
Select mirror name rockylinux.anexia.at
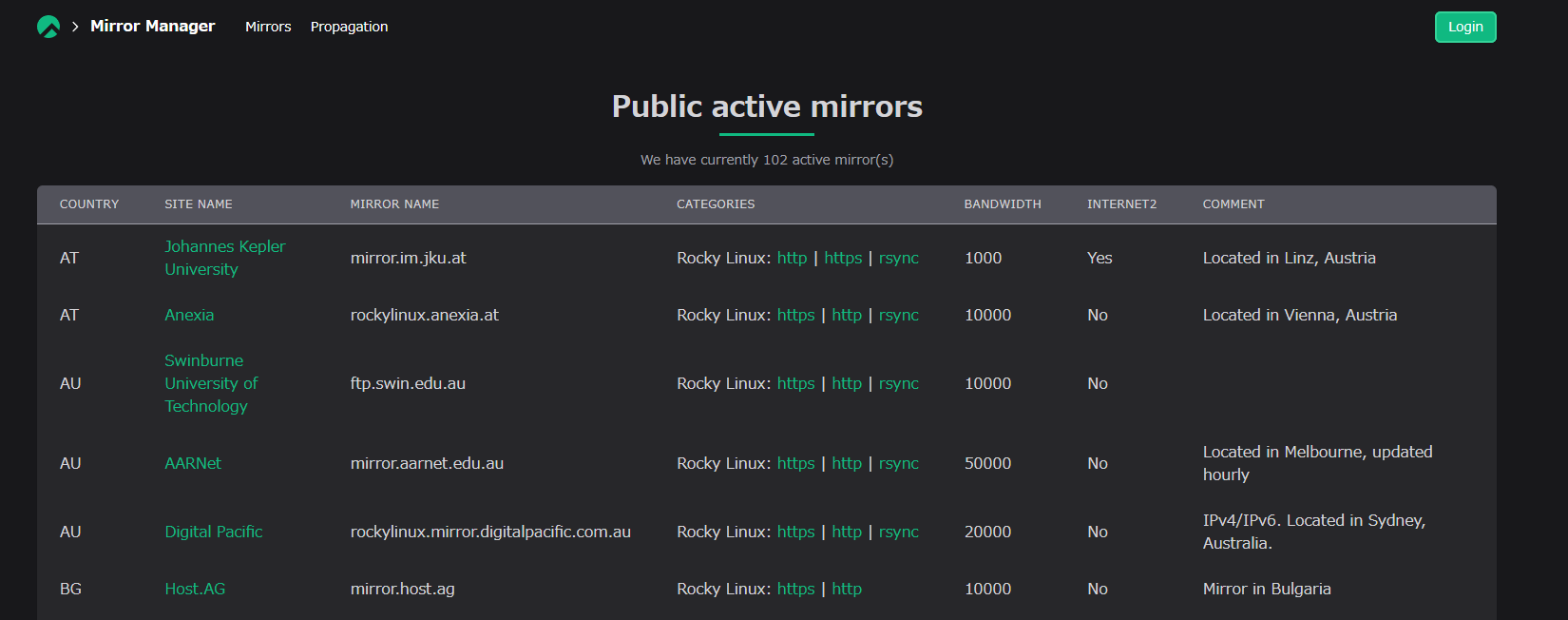(x=425, y=315)
